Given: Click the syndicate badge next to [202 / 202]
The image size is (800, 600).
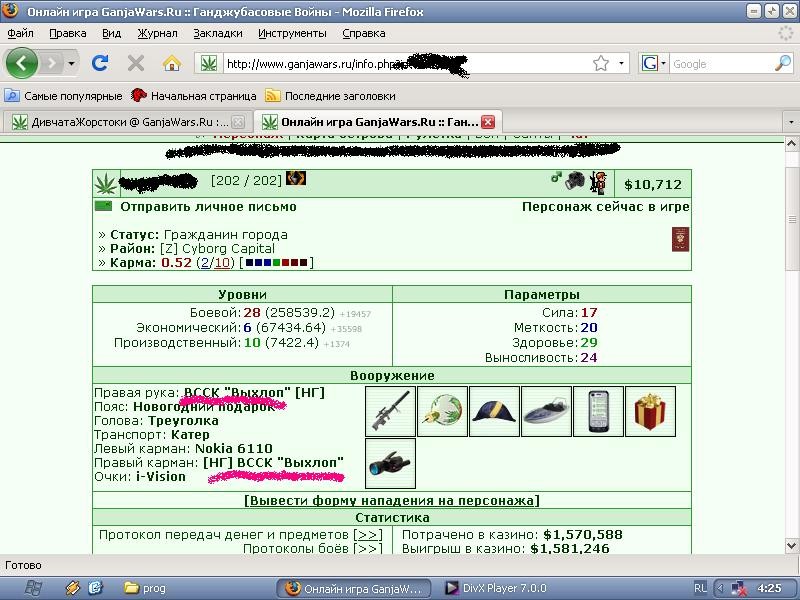Looking at the screenshot, I should point(296,178).
